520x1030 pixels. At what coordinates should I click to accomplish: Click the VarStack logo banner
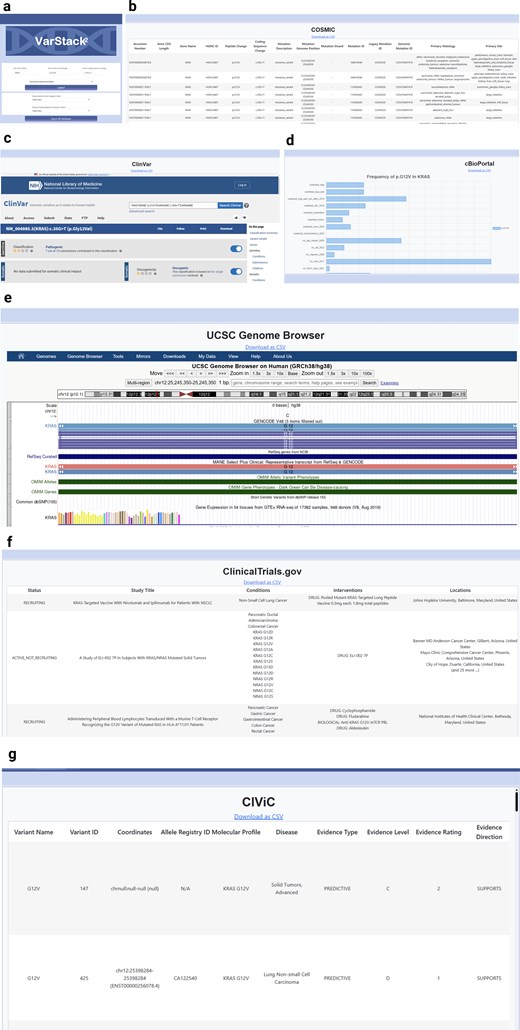61,41
